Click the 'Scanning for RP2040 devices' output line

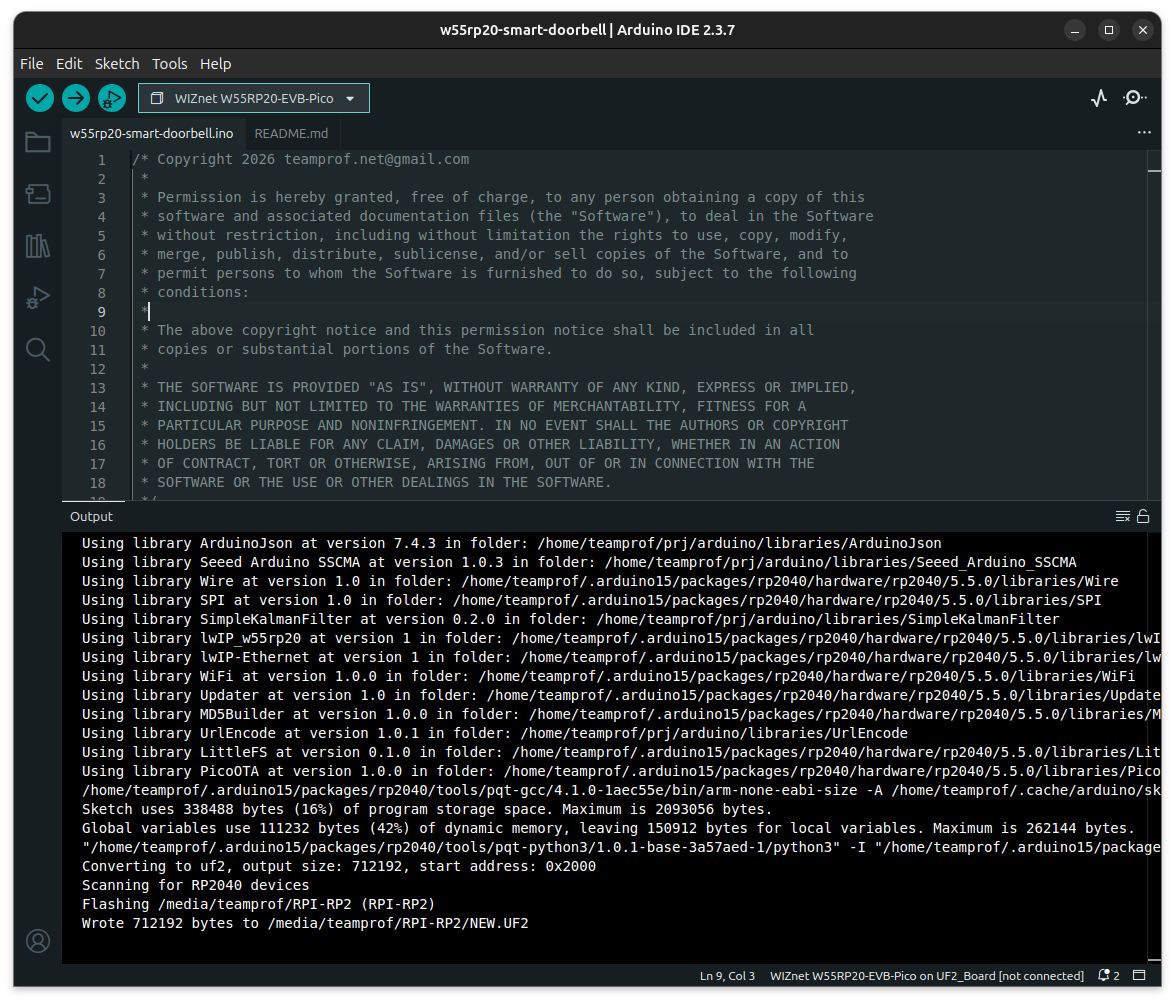[x=195, y=885]
